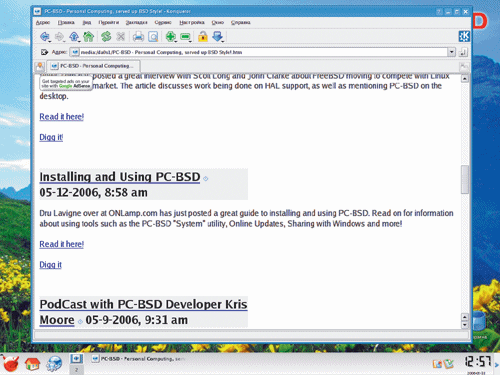Click the green Home toolbar icon
500x375 pixels.
coord(89,36)
